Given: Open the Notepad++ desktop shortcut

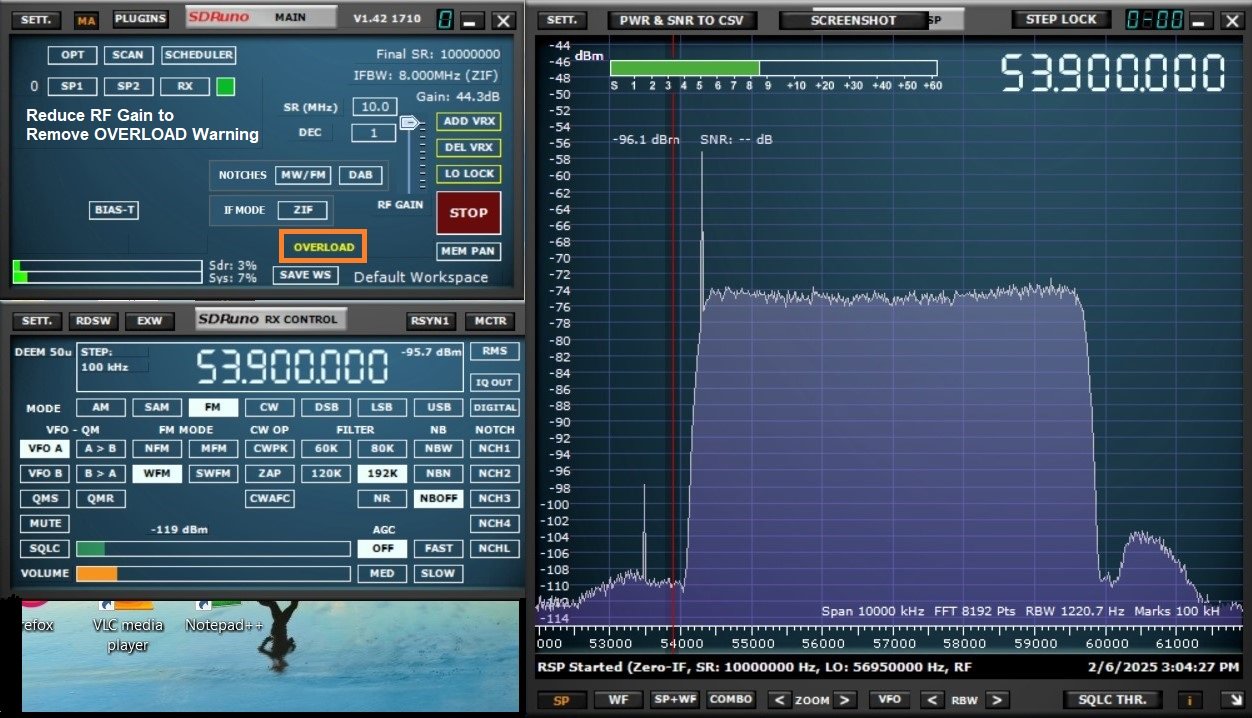Looking at the screenshot, I should (x=224, y=615).
